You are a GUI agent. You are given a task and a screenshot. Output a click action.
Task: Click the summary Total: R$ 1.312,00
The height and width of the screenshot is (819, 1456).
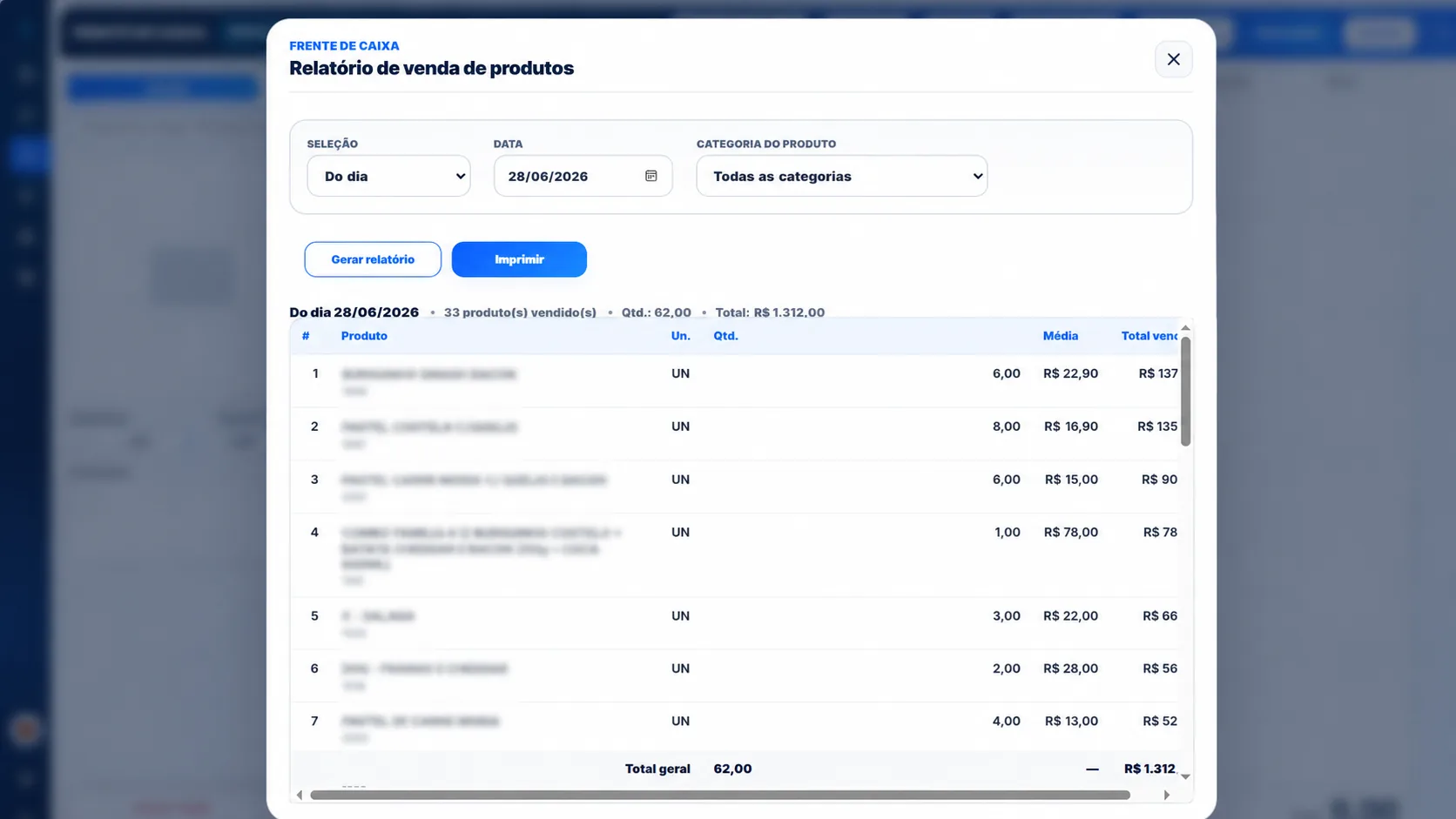click(x=770, y=312)
